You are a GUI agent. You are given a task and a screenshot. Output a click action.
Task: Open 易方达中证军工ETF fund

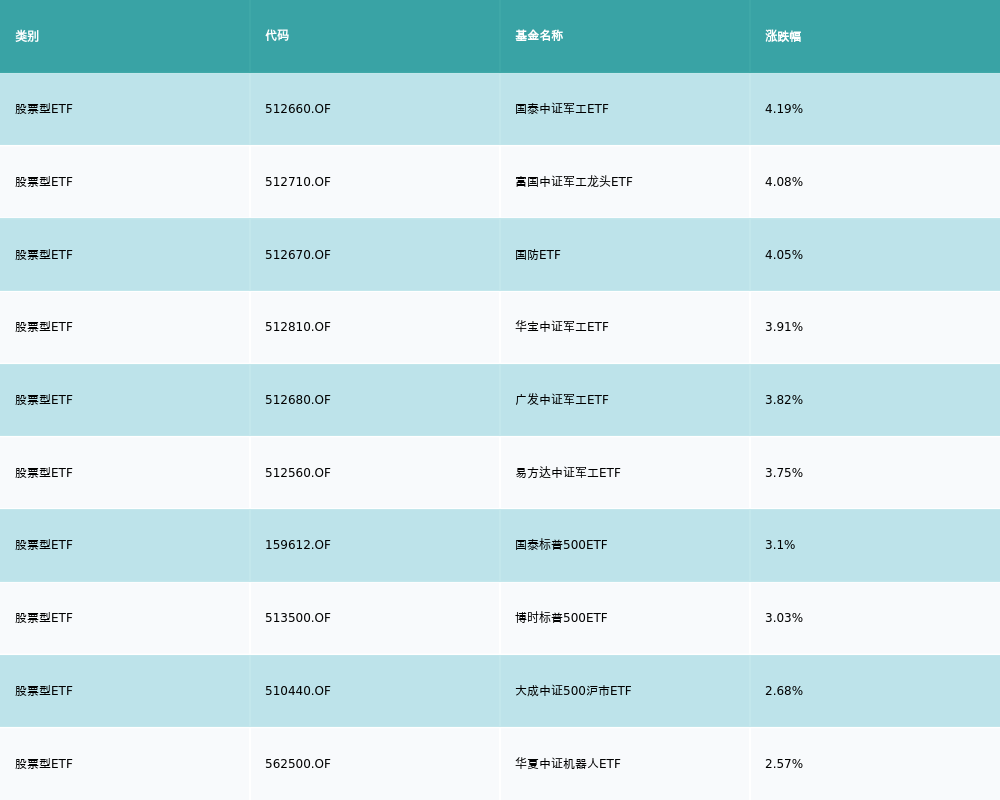pyautogui.click(x=568, y=473)
